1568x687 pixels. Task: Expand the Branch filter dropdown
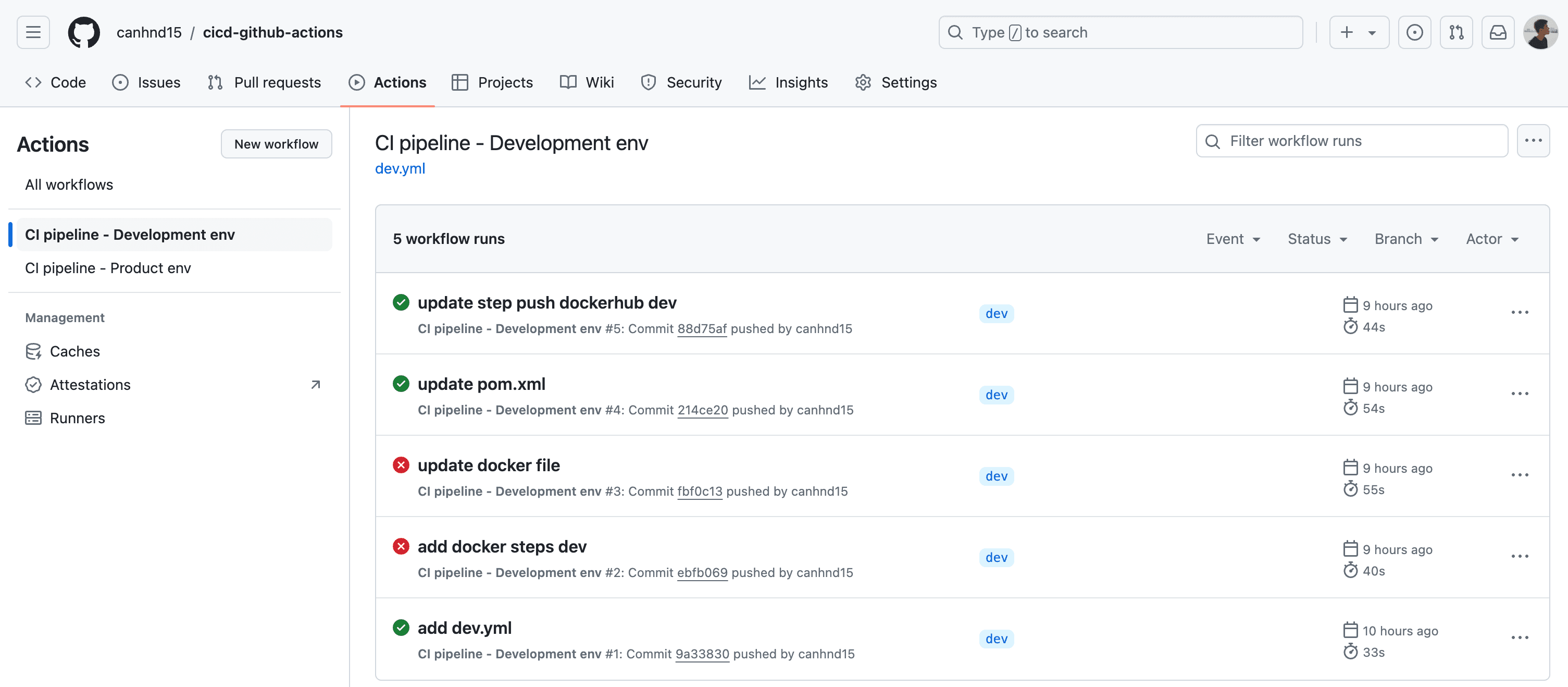(x=1406, y=239)
